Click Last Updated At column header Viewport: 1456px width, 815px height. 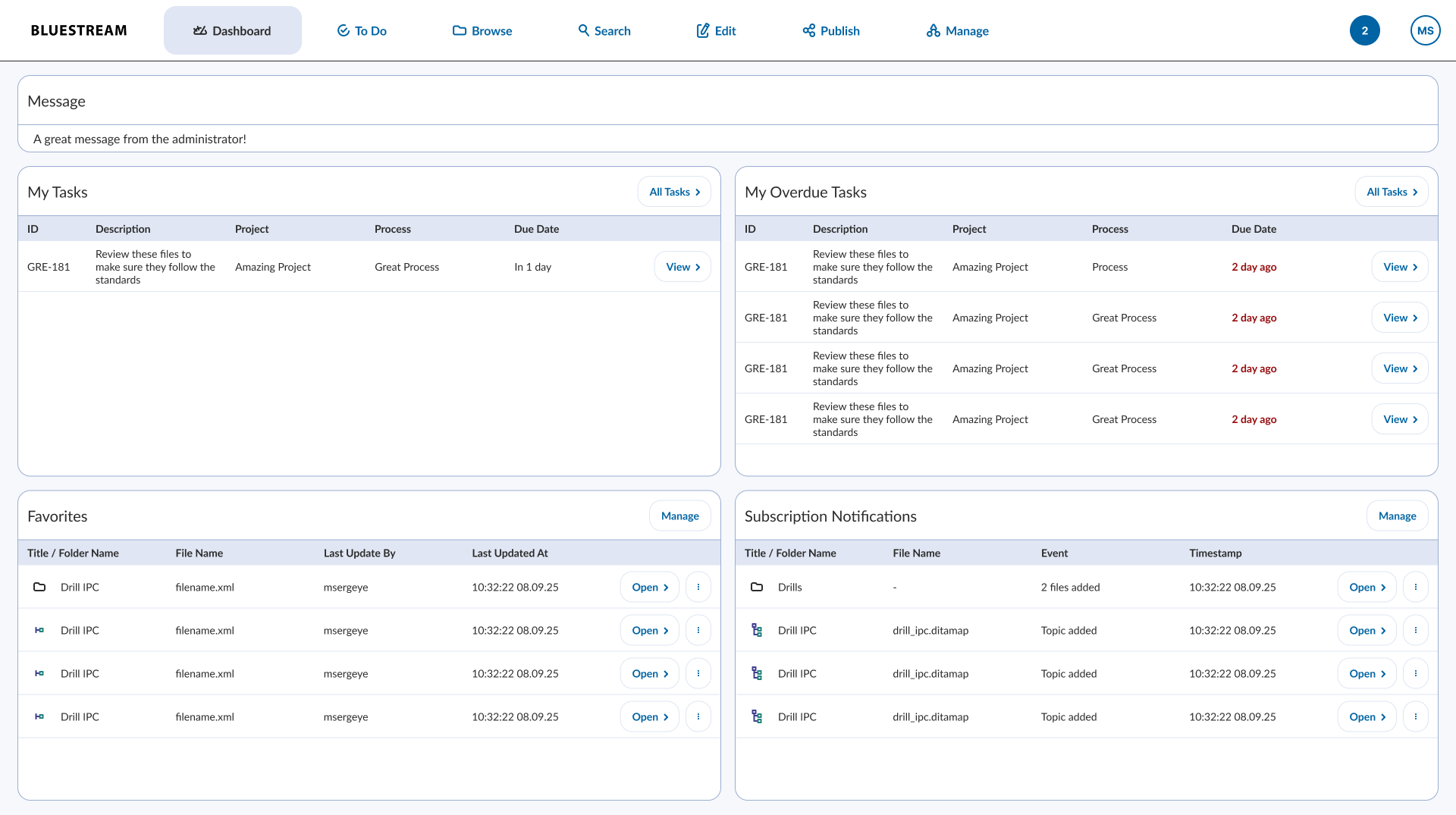510,553
